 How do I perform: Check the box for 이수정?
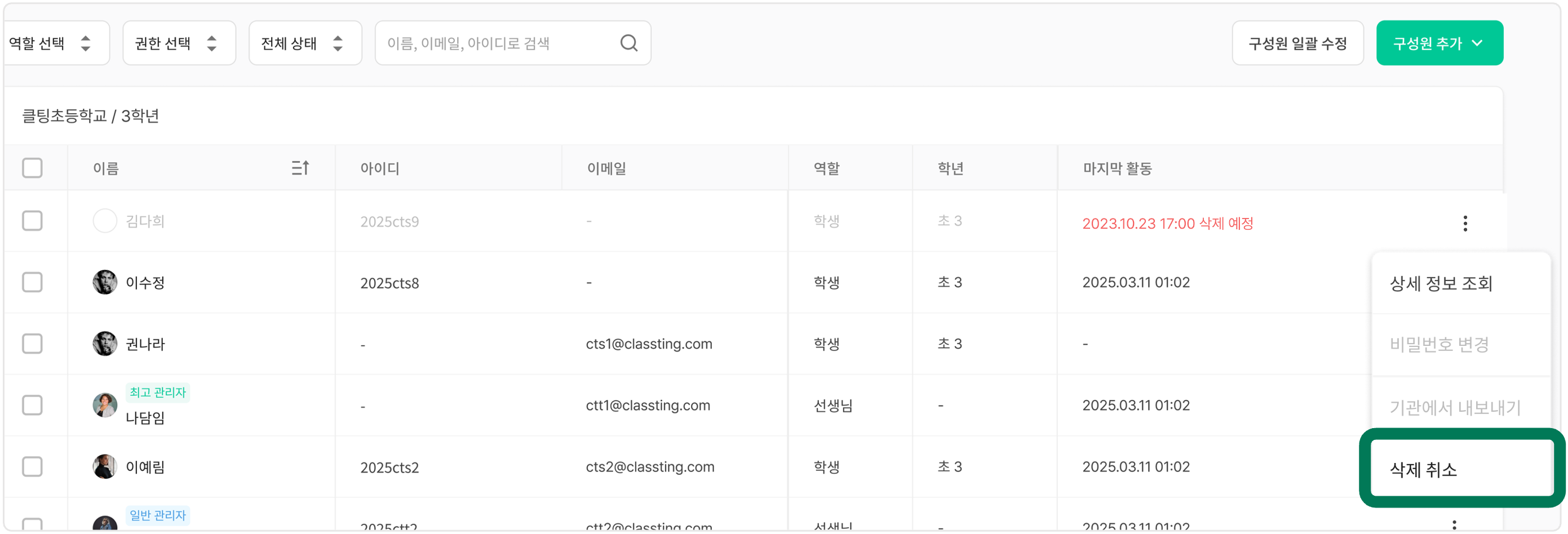tap(32, 282)
